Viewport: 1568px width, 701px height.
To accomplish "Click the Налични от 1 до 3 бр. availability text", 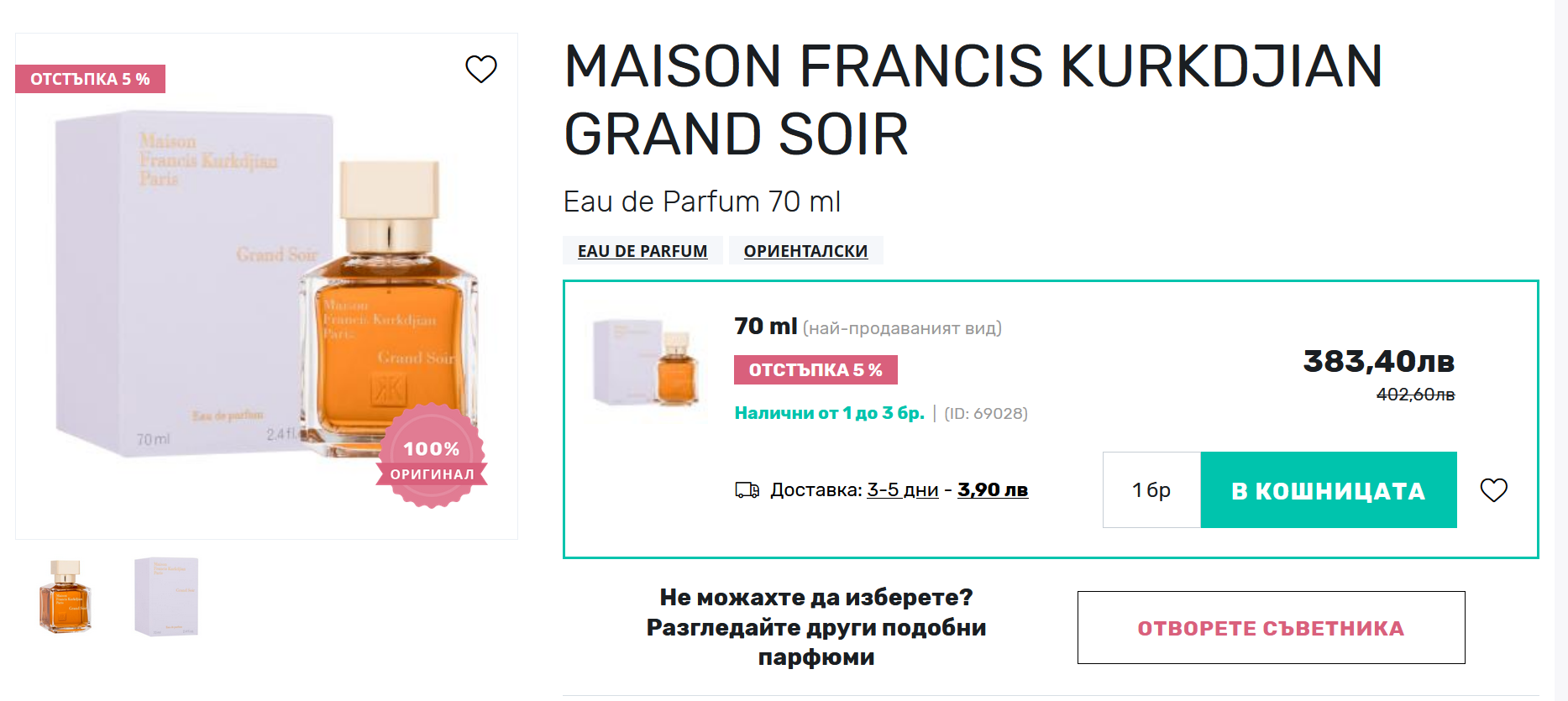I will [829, 413].
